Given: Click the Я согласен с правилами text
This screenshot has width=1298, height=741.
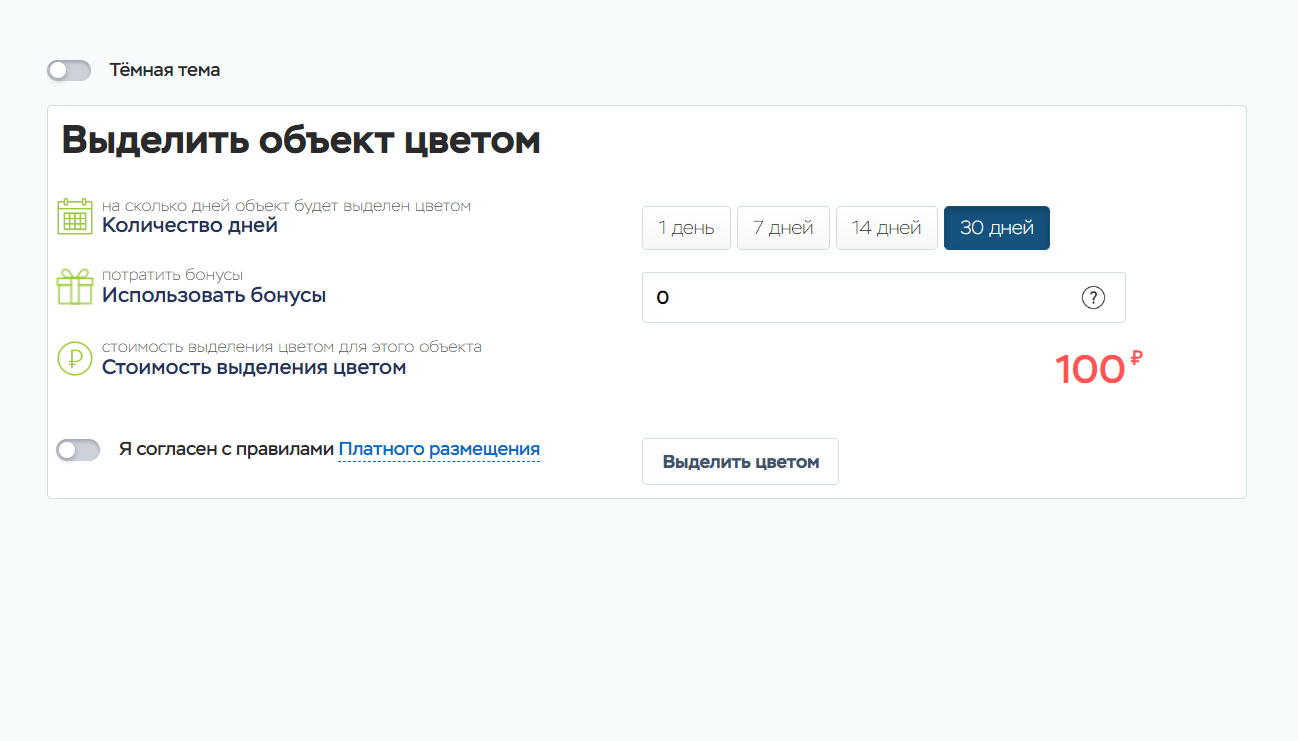Looking at the screenshot, I should (x=226, y=450).
